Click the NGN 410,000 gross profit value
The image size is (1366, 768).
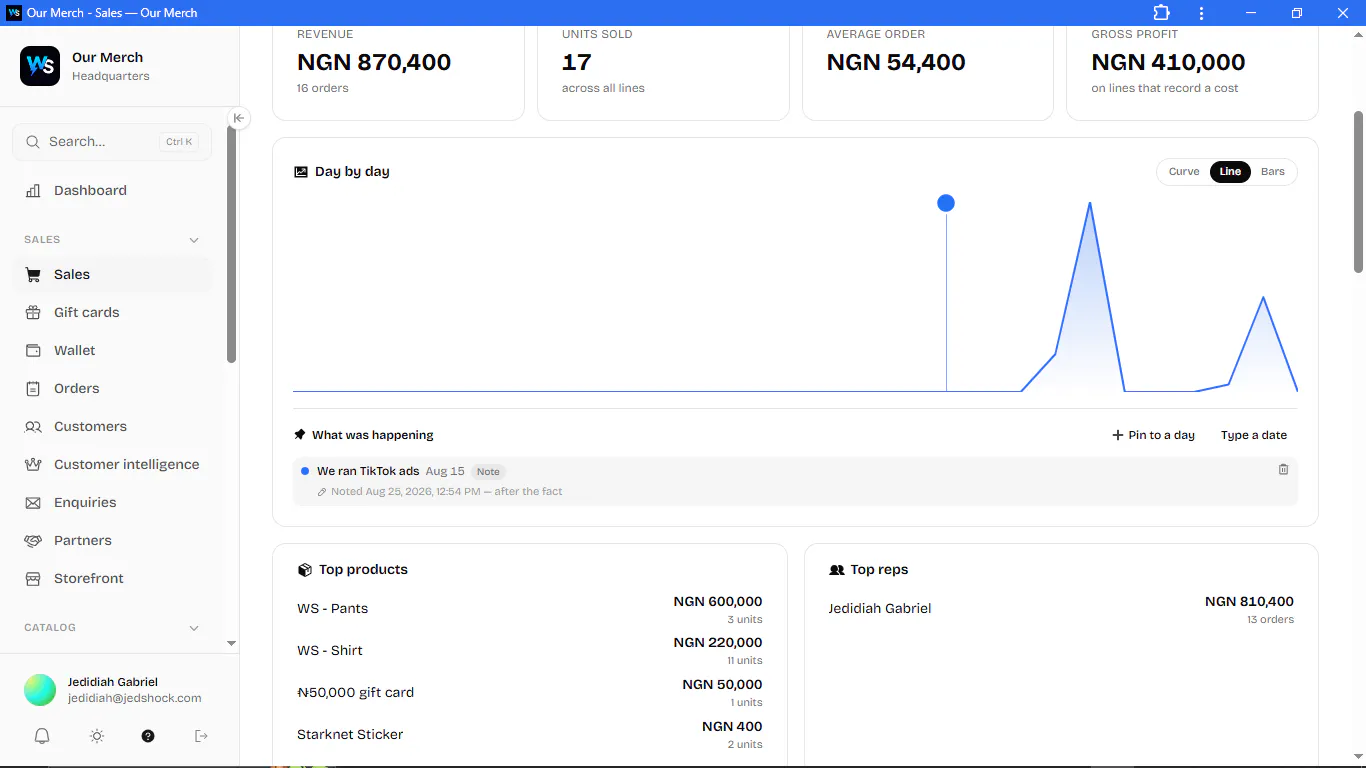point(1168,62)
